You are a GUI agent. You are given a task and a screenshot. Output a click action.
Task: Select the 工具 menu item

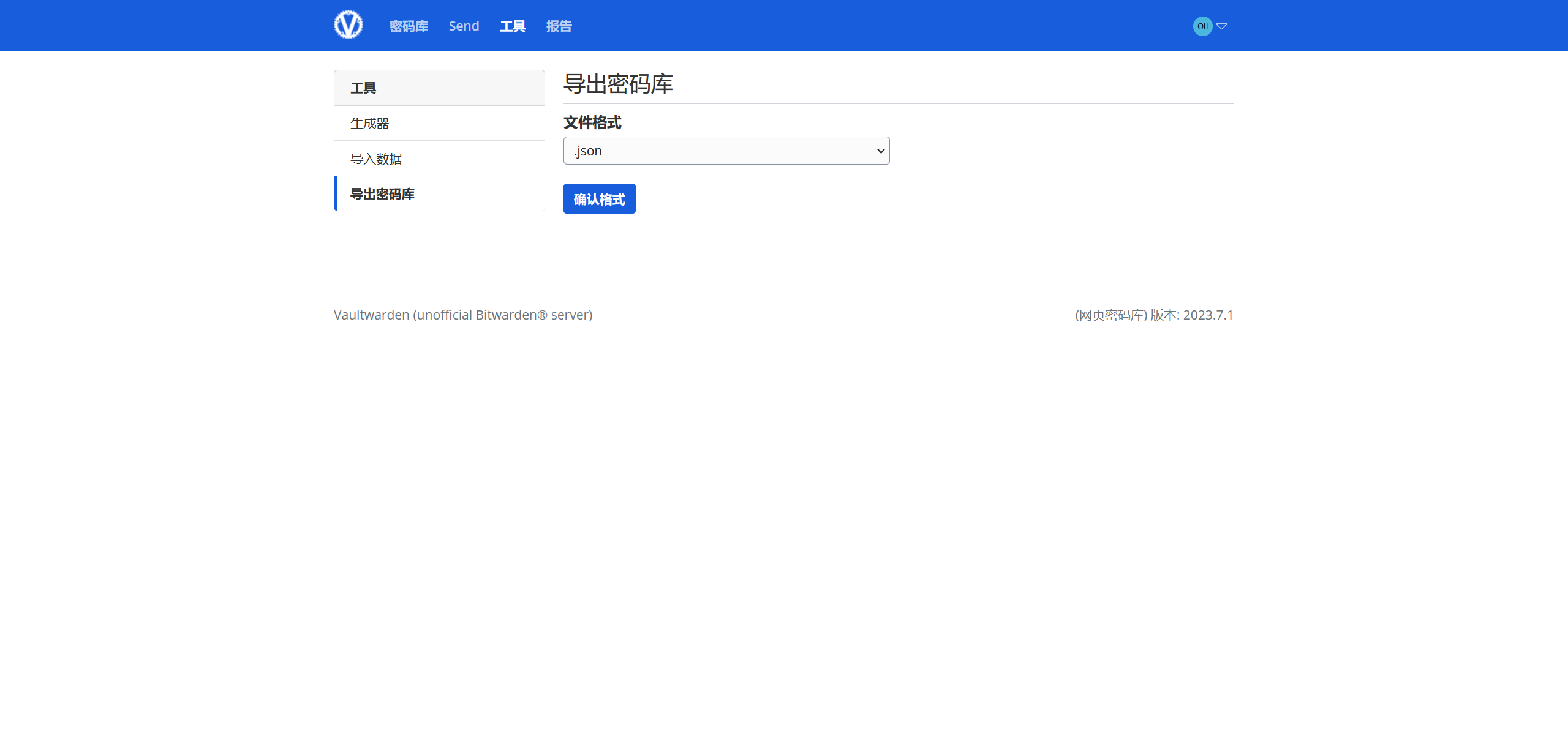[x=513, y=26]
